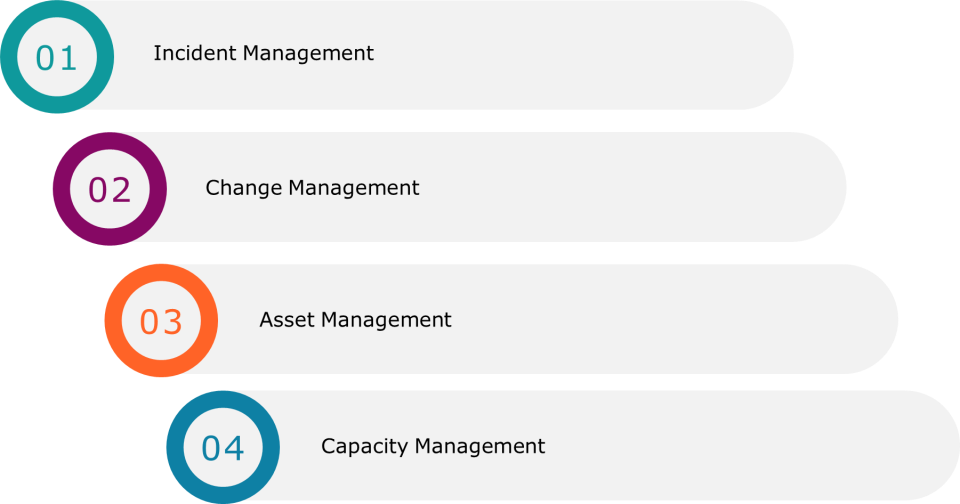Select the 04 number badge
Screen dimensions: 960x504
pos(222,447)
